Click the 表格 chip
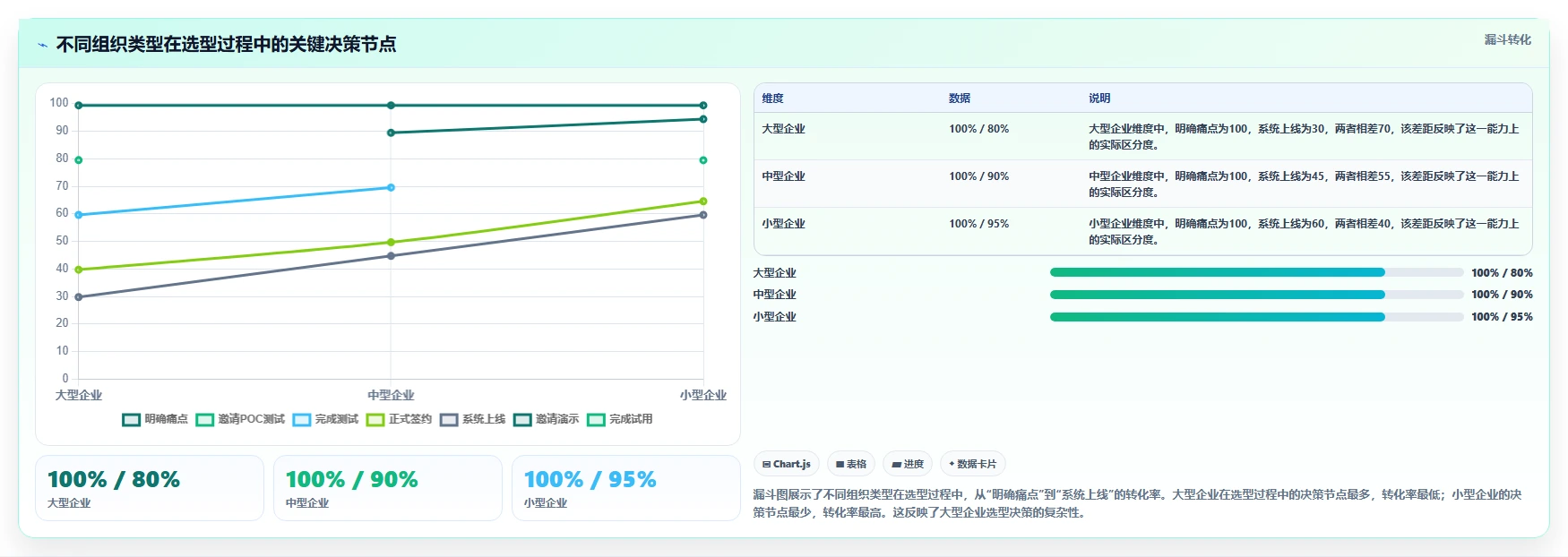 (x=851, y=464)
